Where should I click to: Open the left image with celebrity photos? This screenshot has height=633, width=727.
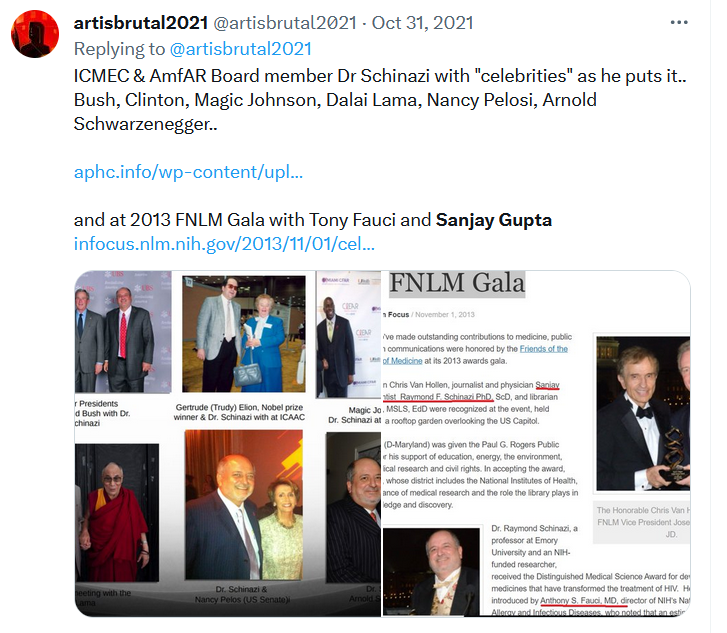pyautogui.click(x=228, y=444)
